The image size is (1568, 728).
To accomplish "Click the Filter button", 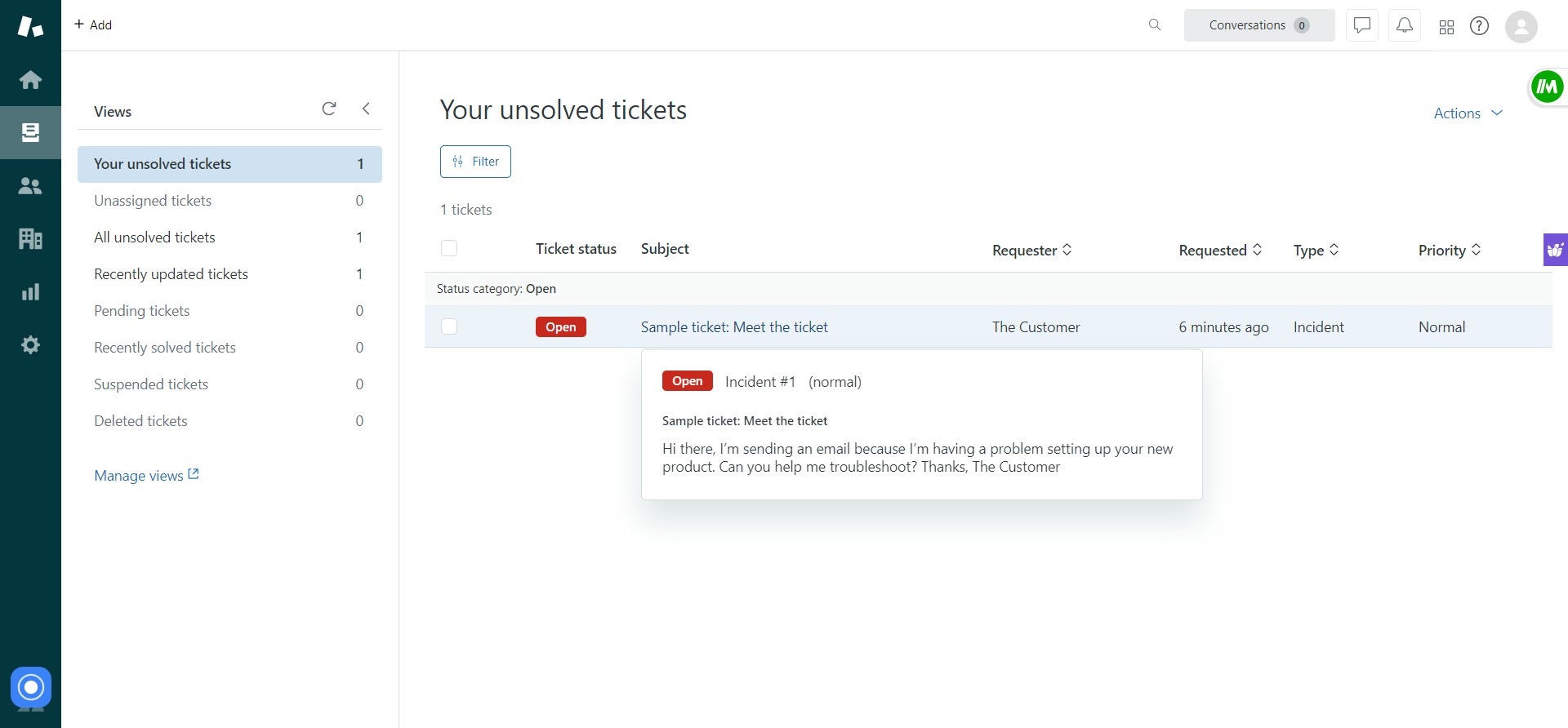I will (x=475, y=161).
